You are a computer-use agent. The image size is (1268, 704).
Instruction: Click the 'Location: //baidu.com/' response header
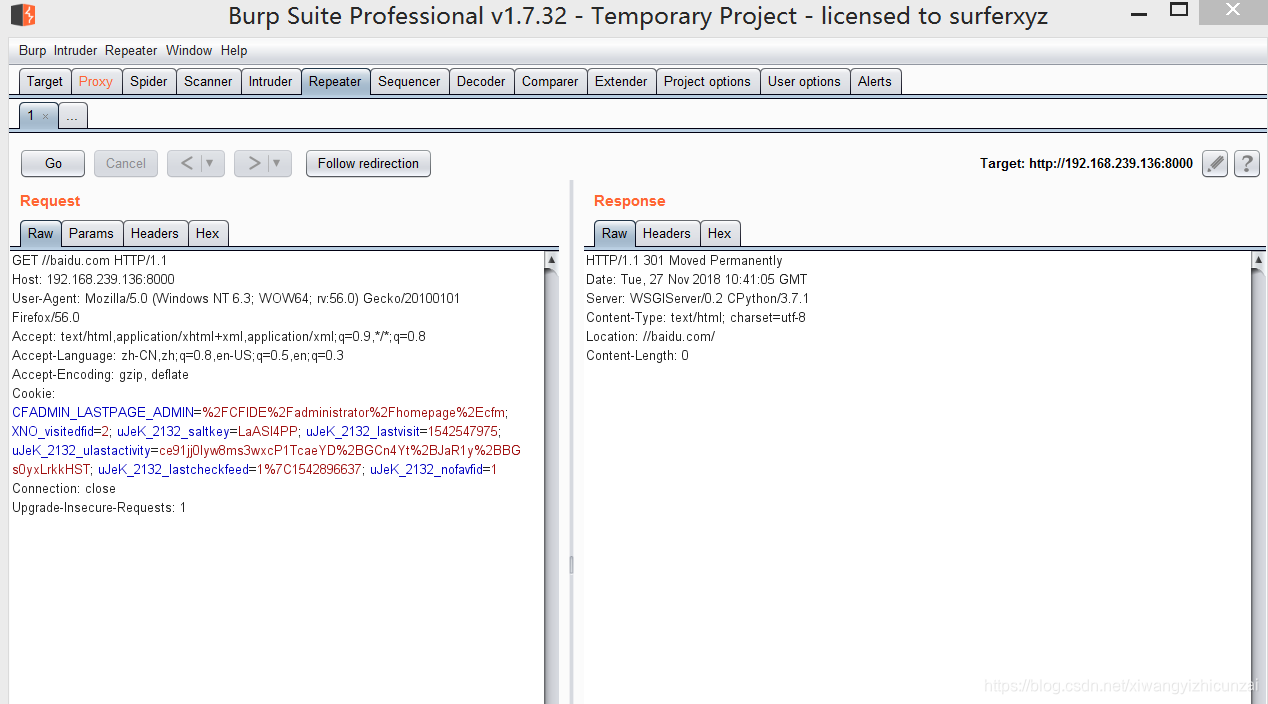point(650,336)
